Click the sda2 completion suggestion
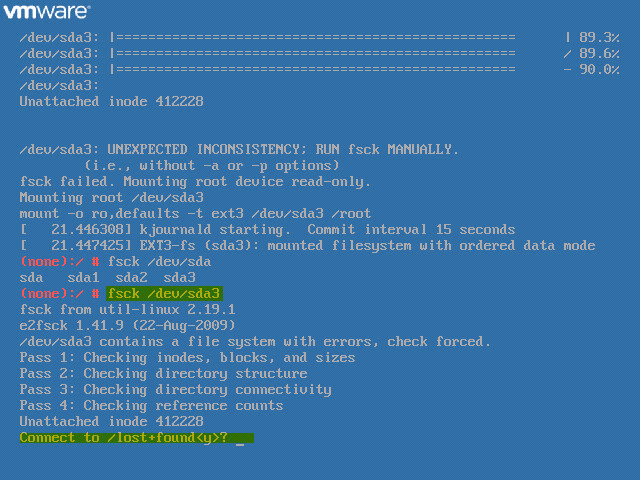Viewport: 640px width, 480px height. tap(131, 278)
